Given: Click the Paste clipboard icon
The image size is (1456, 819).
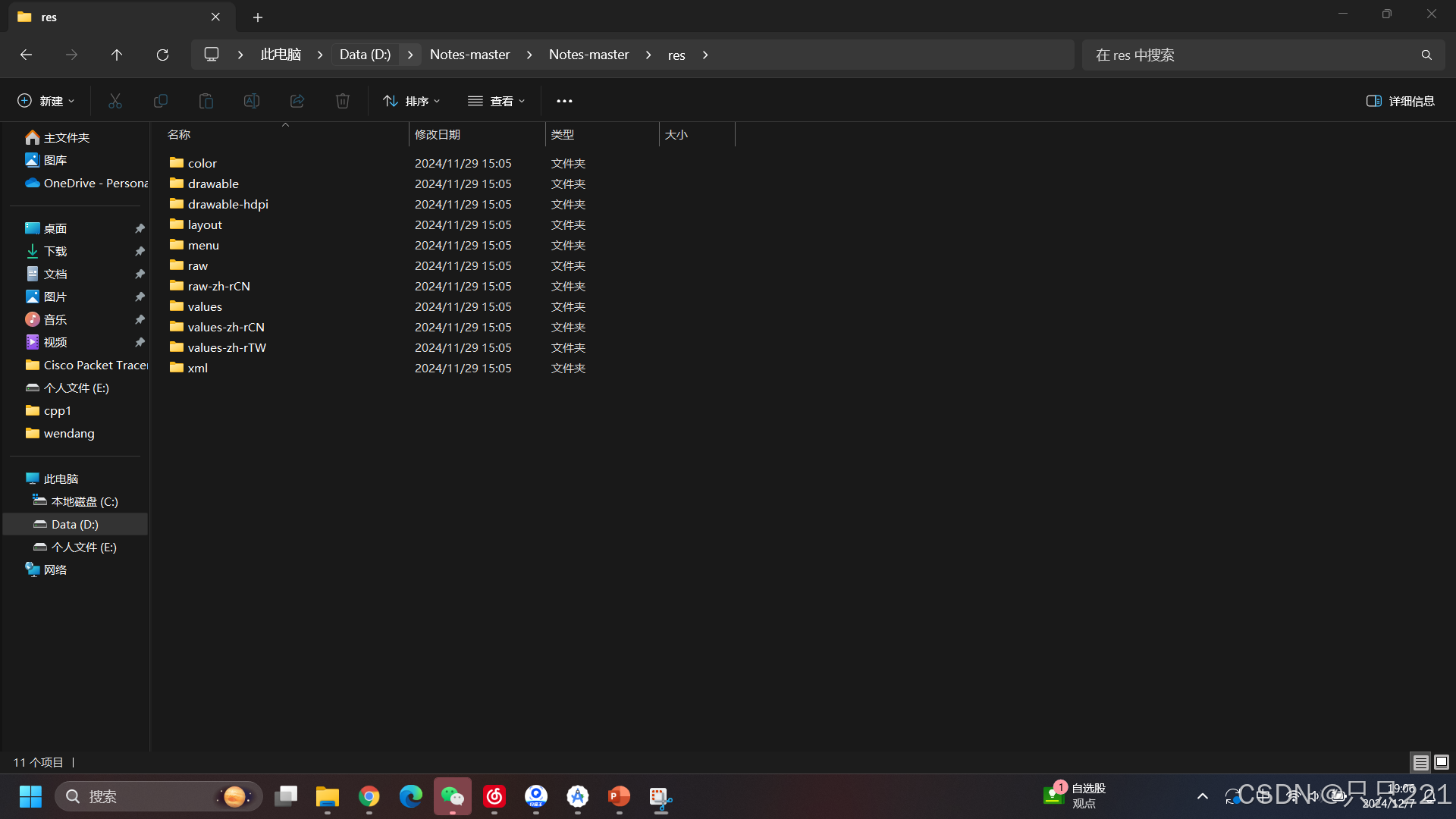Looking at the screenshot, I should [206, 101].
